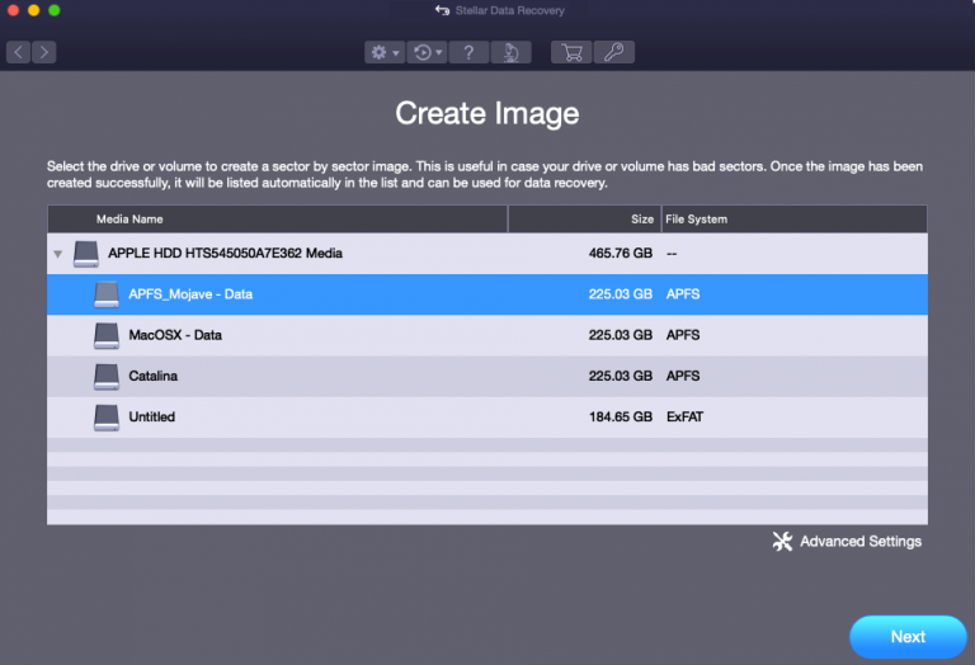Click the key activation icon
977x666 pixels.
point(614,53)
